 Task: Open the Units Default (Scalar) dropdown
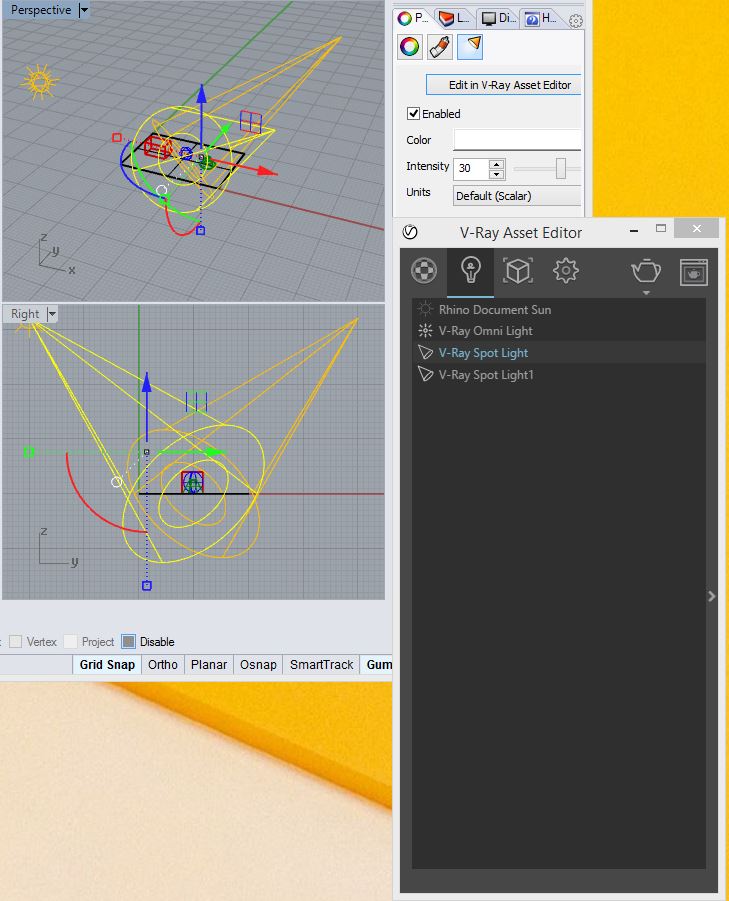coord(516,195)
